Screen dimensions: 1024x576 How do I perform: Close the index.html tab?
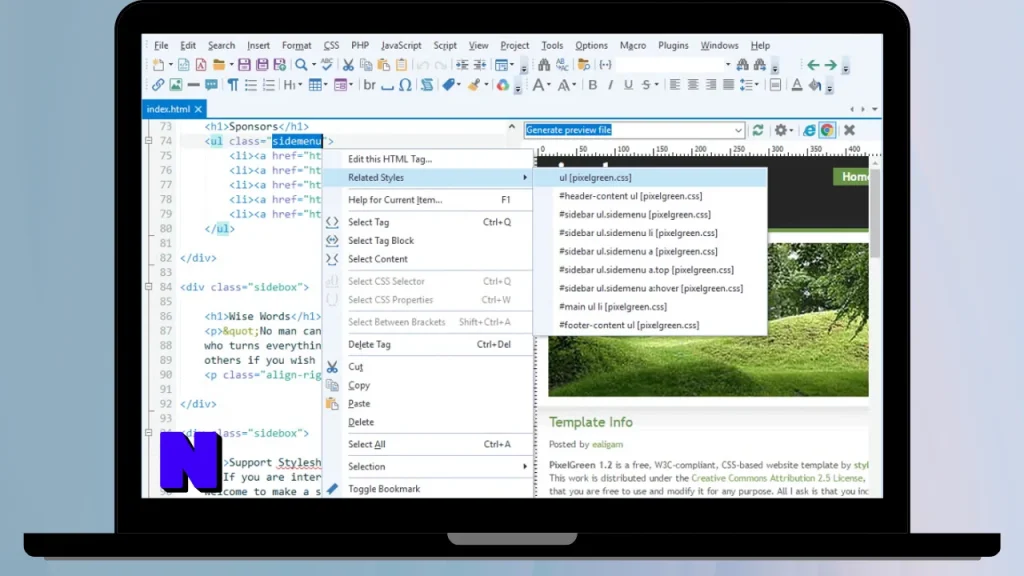pos(198,109)
